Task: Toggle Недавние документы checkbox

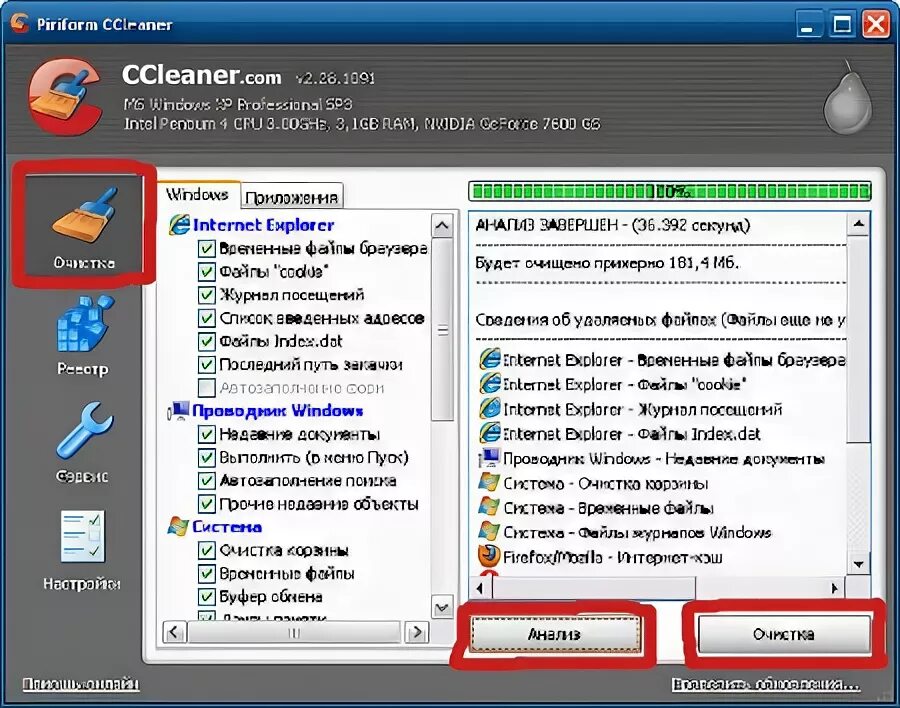Action: click(206, 435)
